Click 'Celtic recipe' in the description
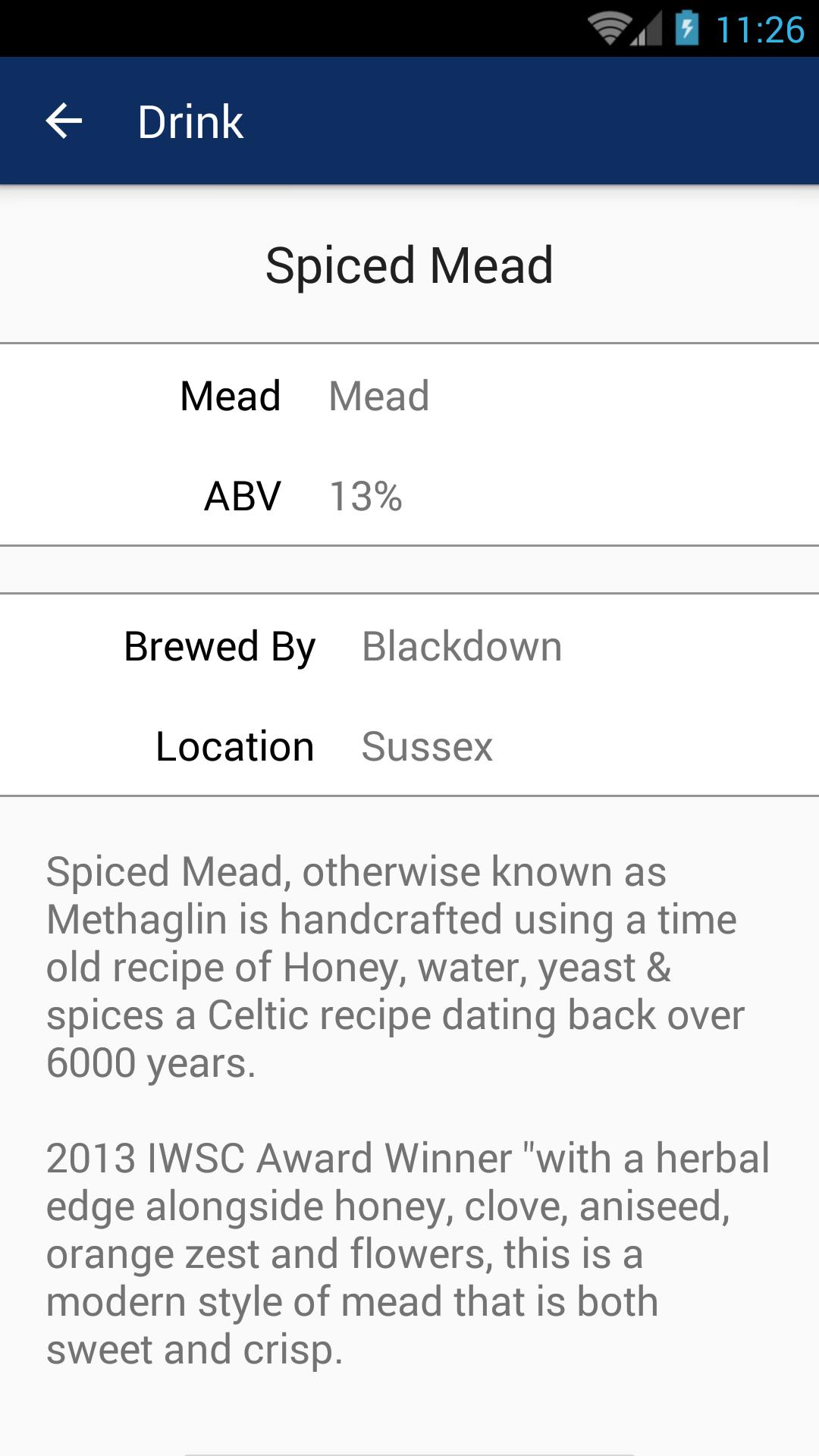 pyautogui.click(x=319, y=1015)
